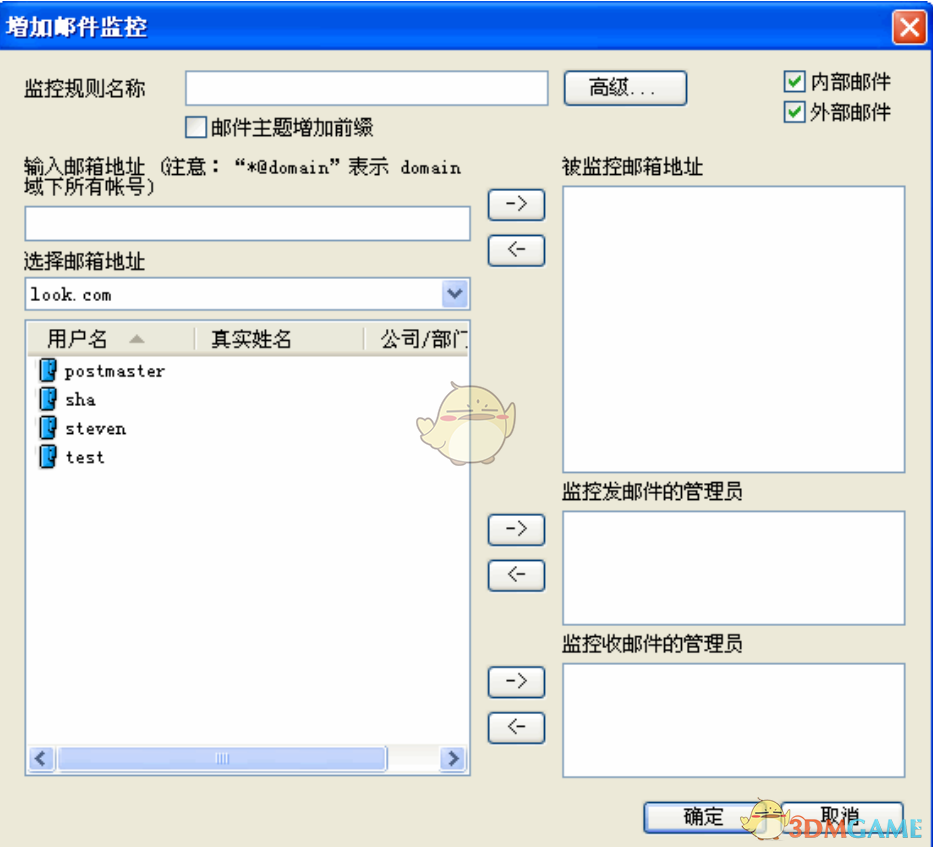
Task: Click the 用户名 column sort arrow
Action: 137,339
